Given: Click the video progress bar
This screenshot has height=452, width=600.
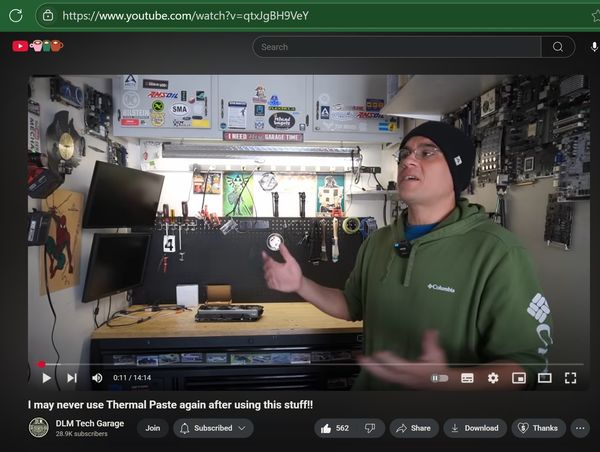Looking at the screenshot, I should point(300,364).
